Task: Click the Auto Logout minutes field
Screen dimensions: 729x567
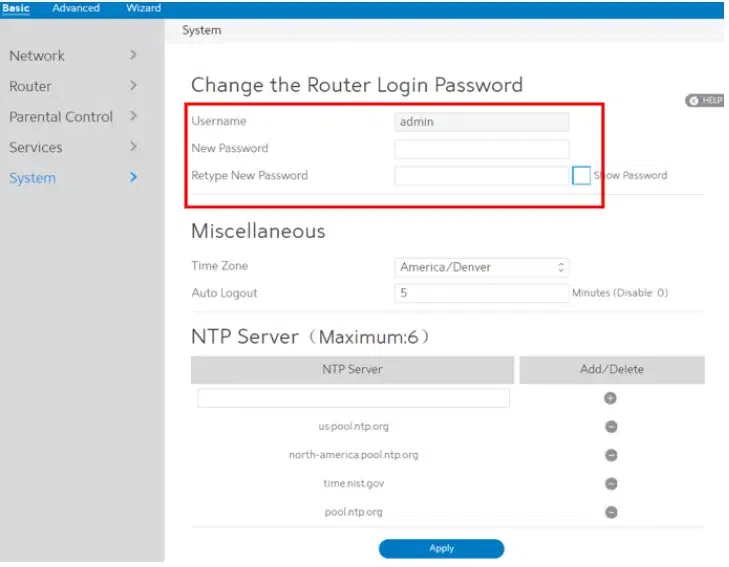Action: click(x=482, y=293)
